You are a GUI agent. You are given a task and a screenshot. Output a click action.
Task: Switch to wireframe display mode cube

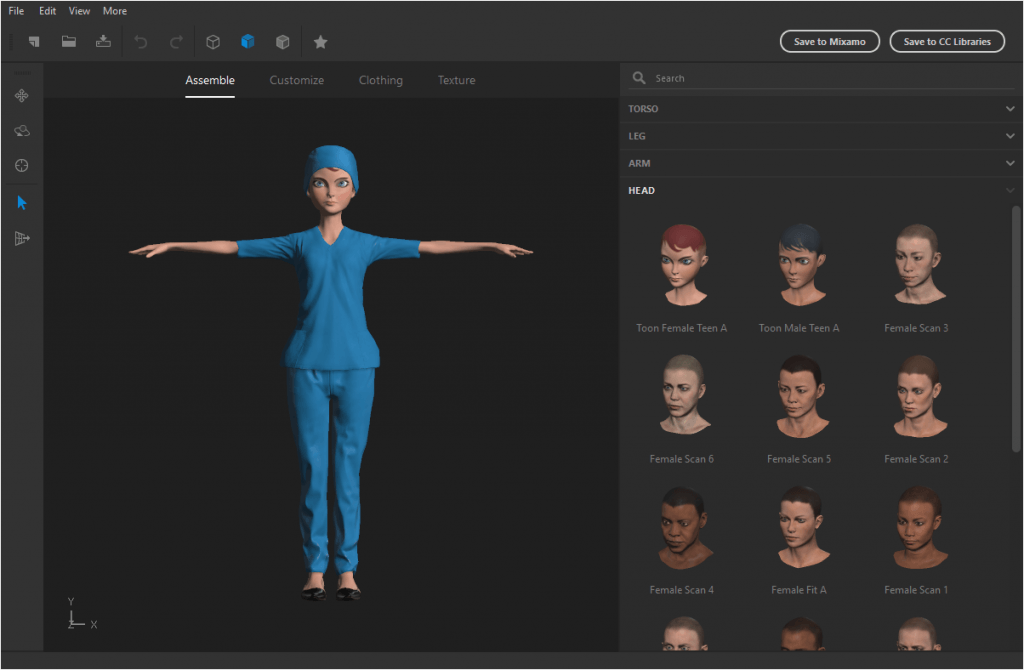(212, 41)
